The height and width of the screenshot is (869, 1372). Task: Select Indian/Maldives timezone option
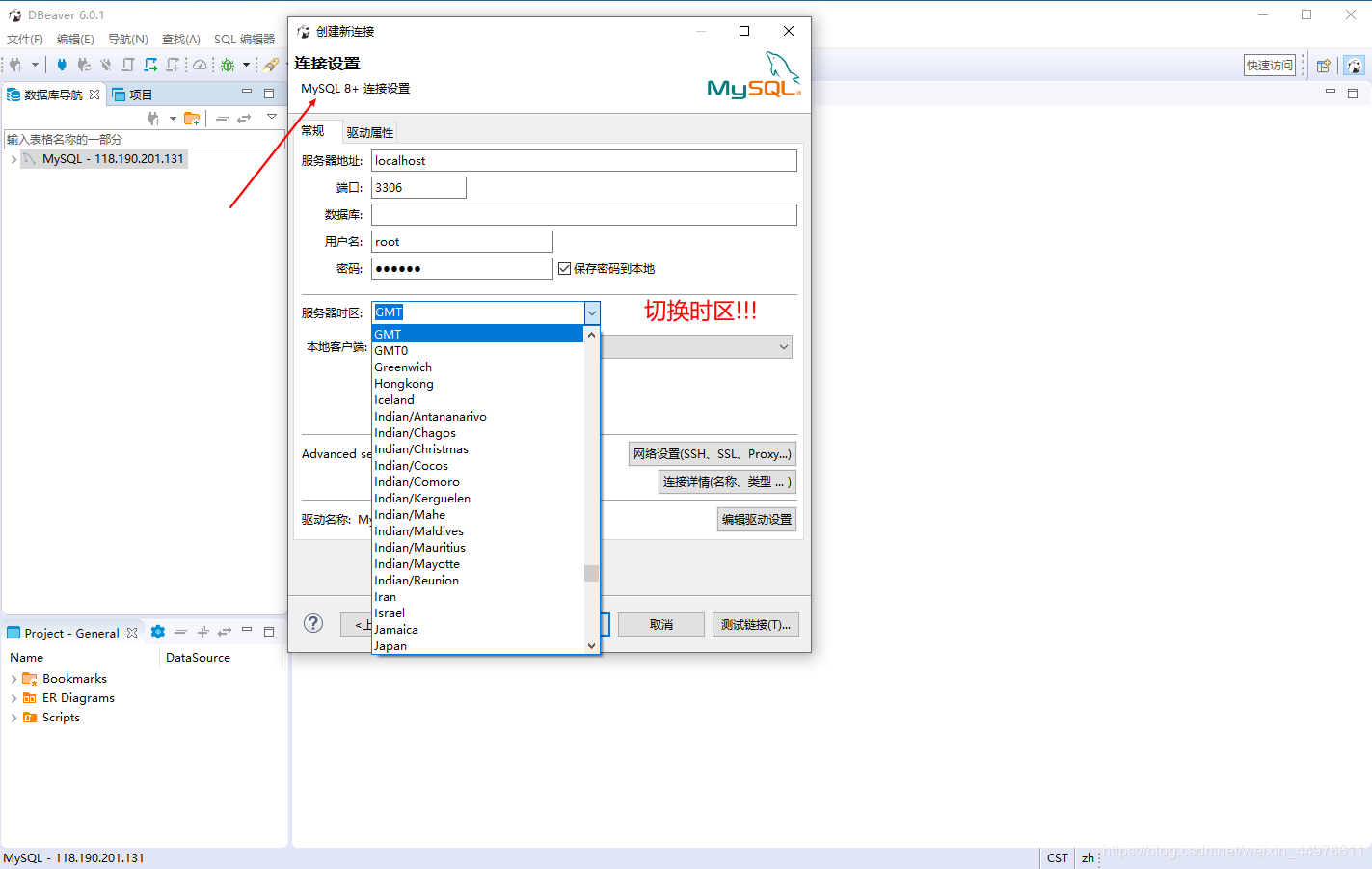point(478,531)
